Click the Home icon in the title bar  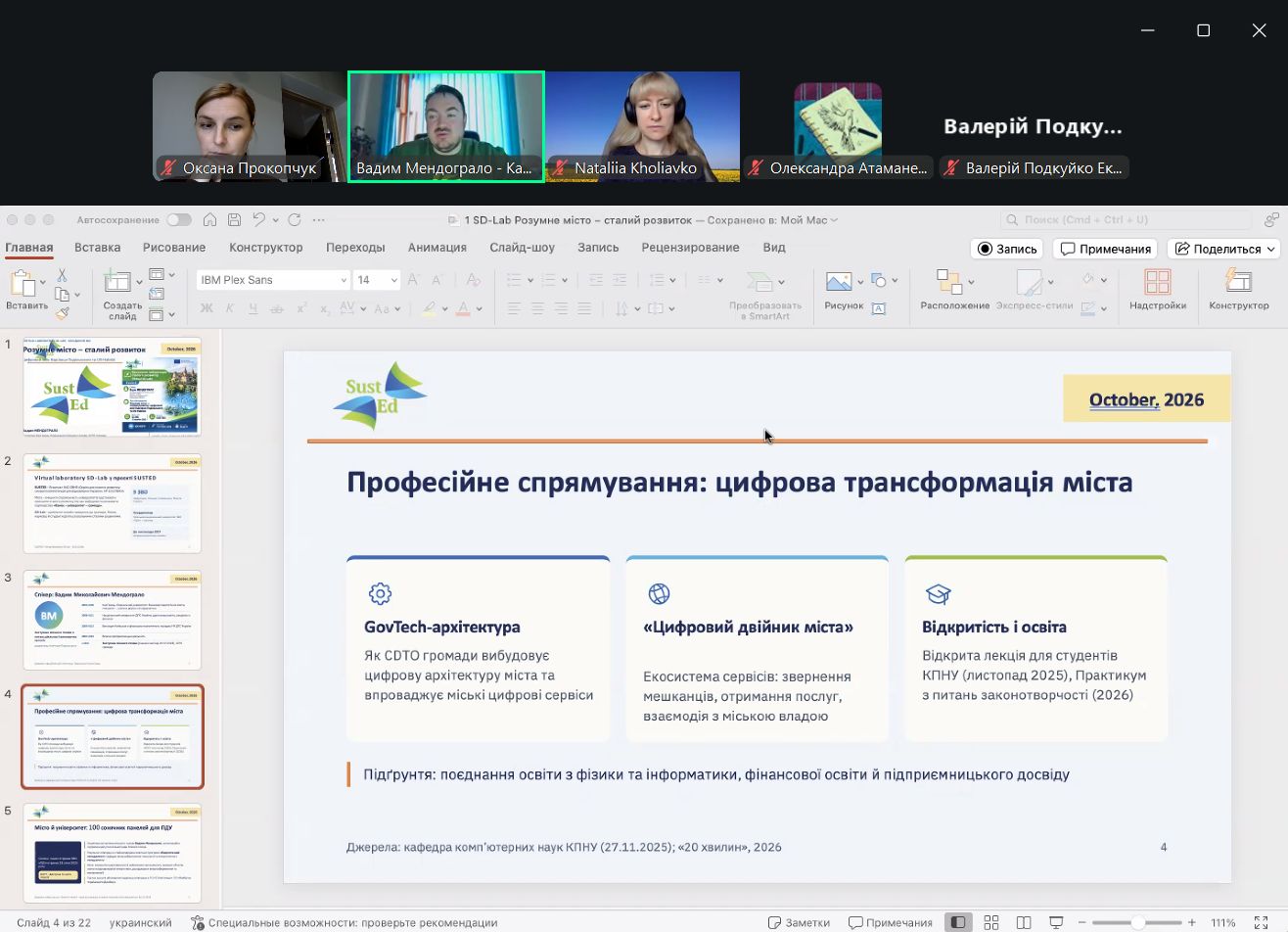coord(209,220)
